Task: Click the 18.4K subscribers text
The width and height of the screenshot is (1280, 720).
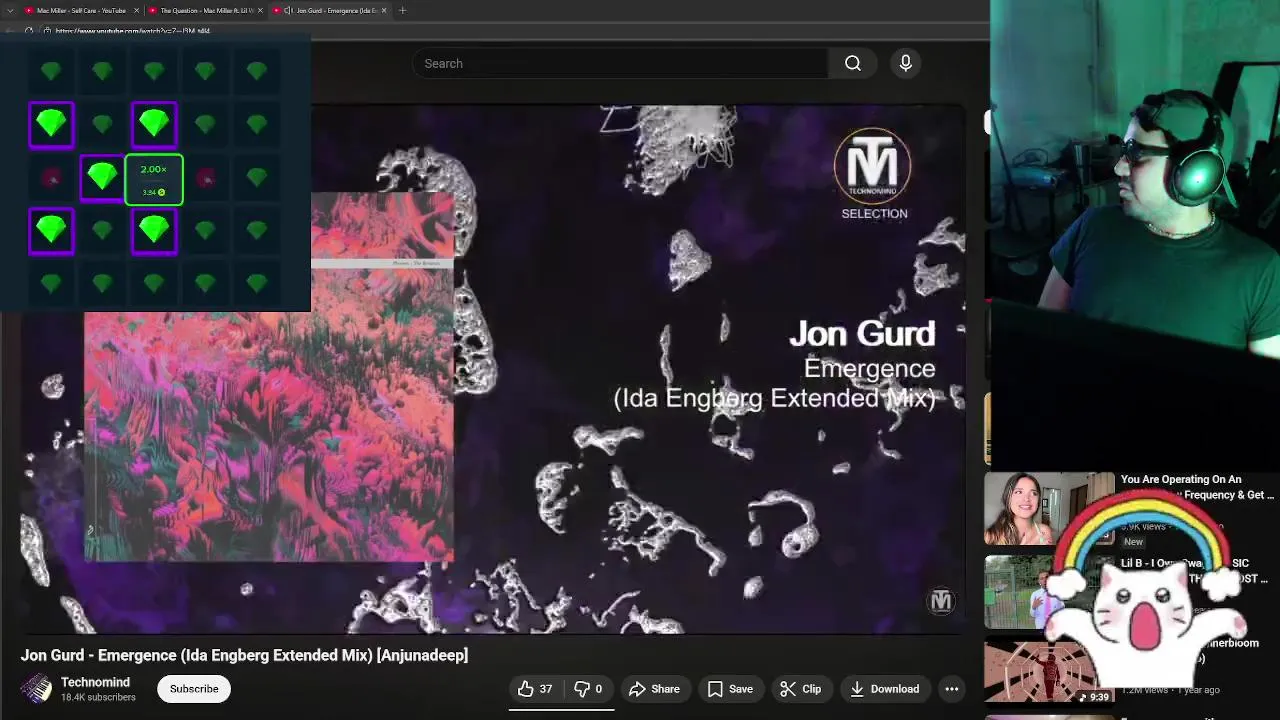Action: coord(98,697)
